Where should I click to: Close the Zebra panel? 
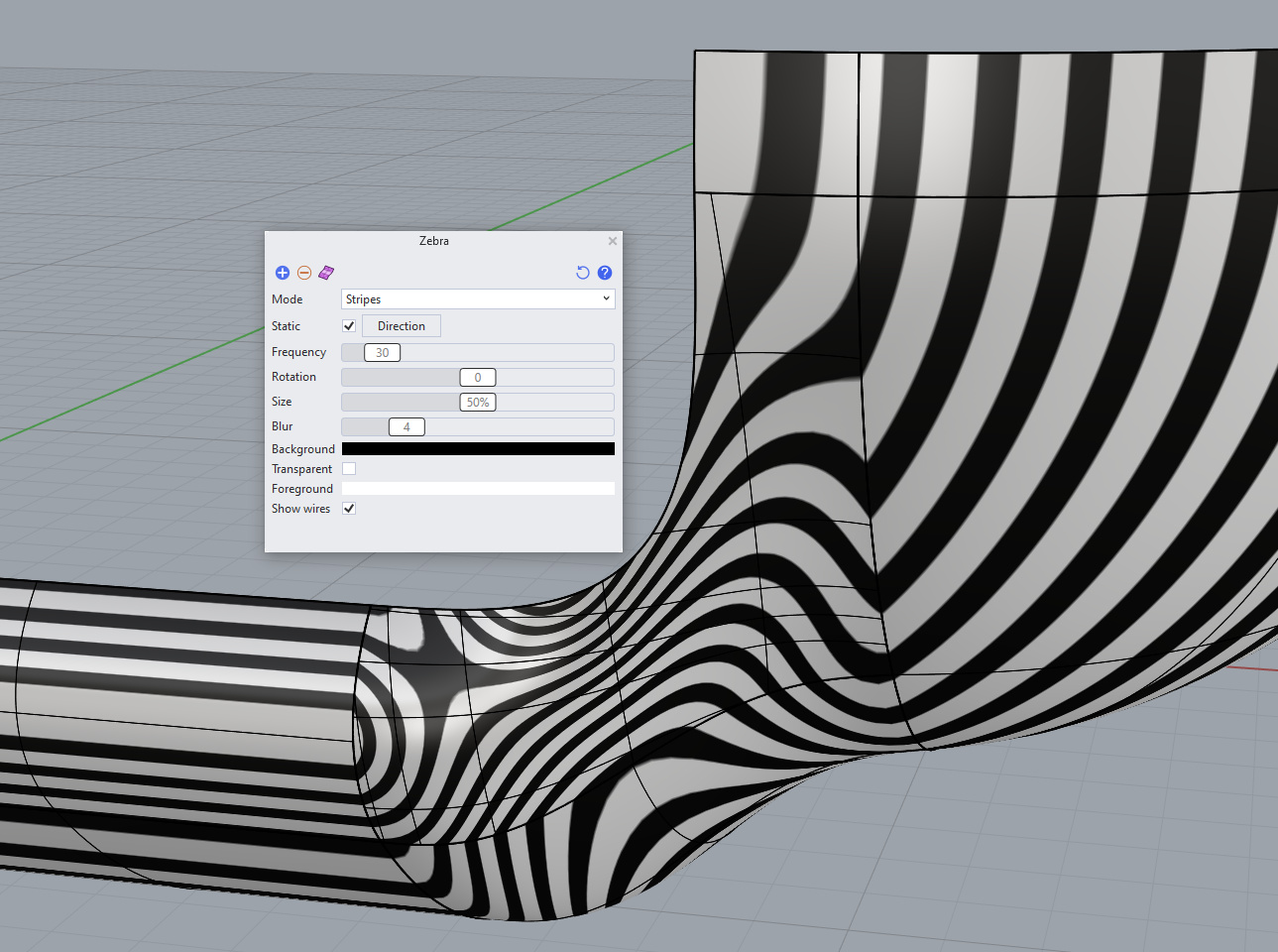[x=613, y=241]
